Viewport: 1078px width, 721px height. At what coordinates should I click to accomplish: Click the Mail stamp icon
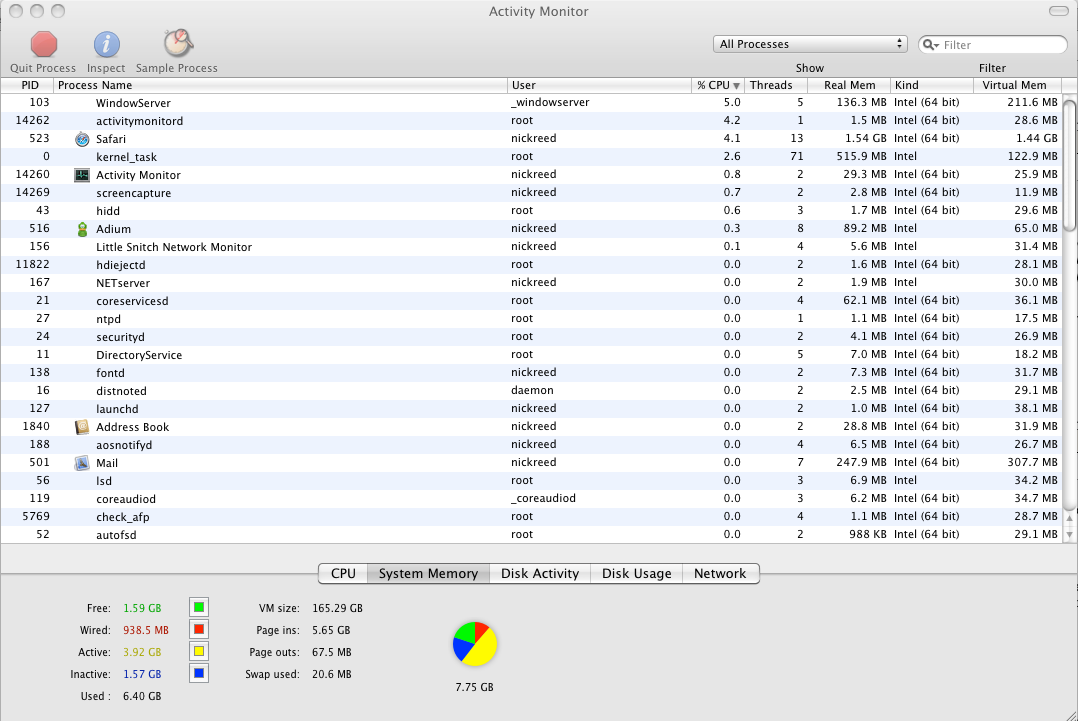[82, 463]
